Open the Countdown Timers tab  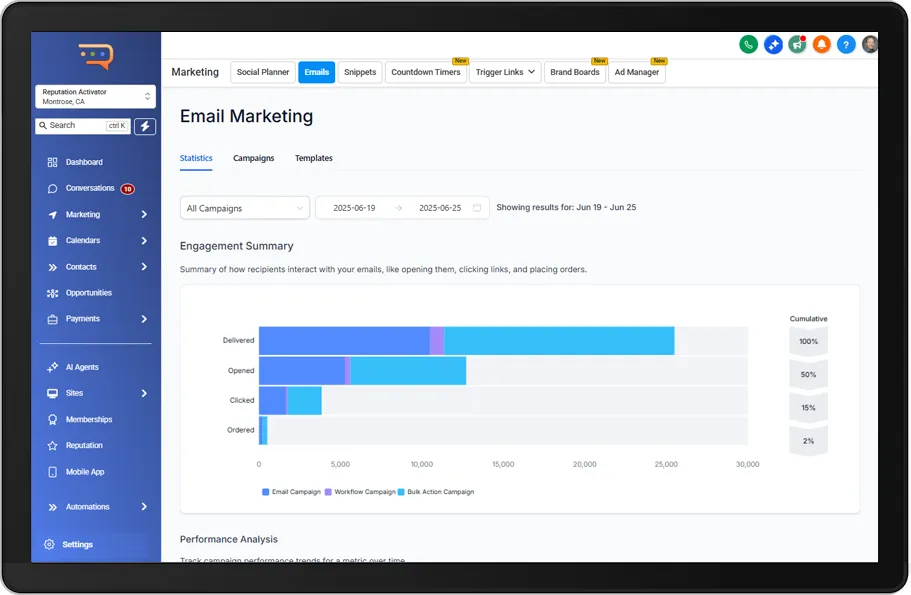click(426, 72)
